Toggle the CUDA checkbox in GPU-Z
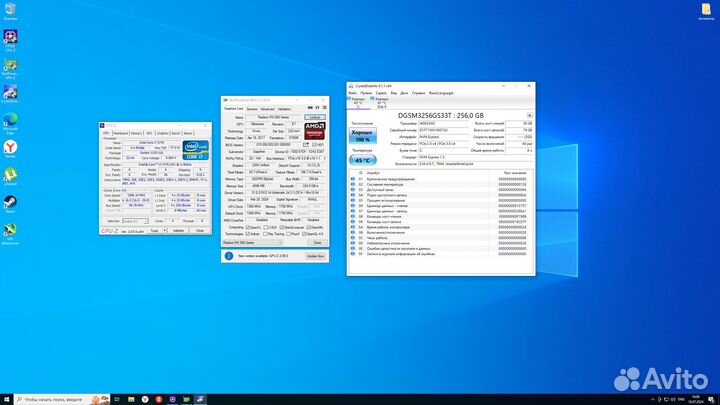The image size is (720, 405). [265, 227]
